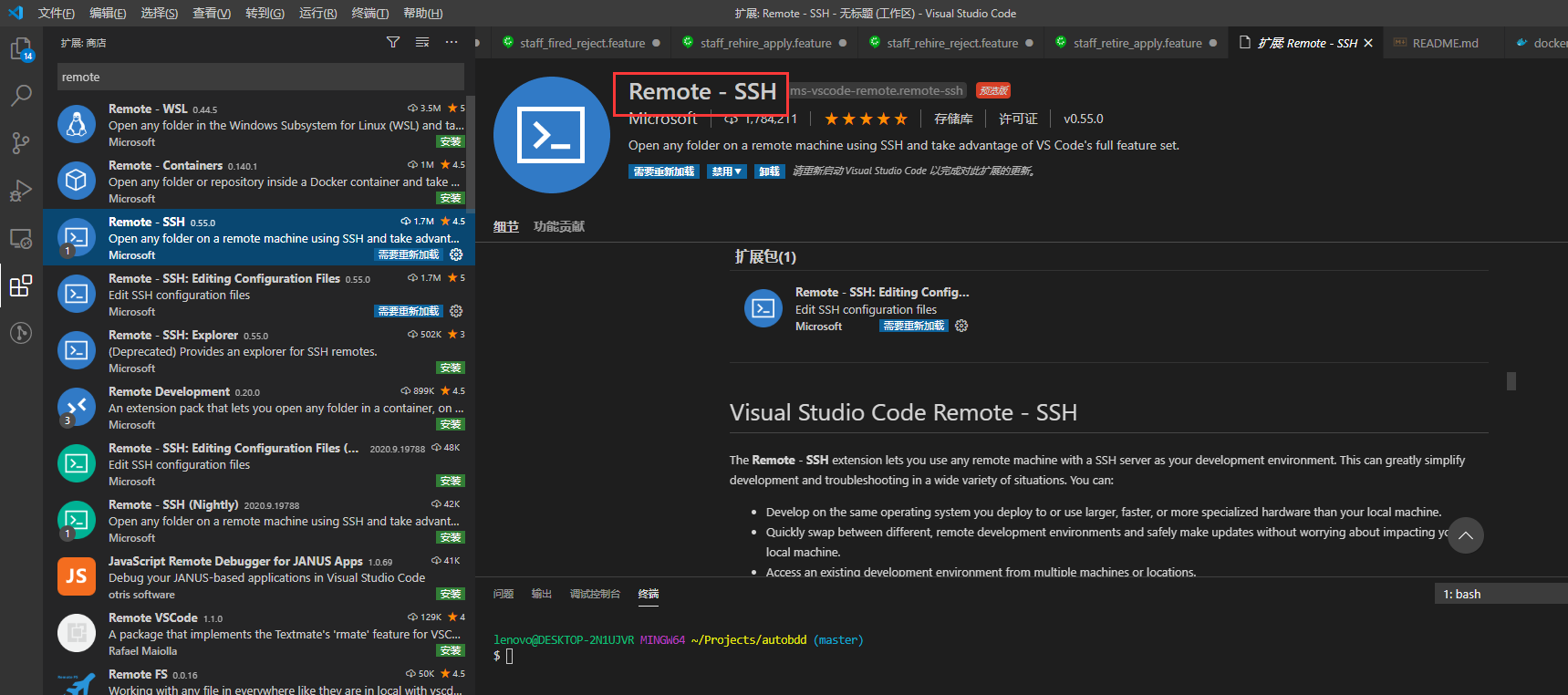Screen dimensions: 1568x695
Task: Switch to the 终端 panel tab
Action: [649, 594]
